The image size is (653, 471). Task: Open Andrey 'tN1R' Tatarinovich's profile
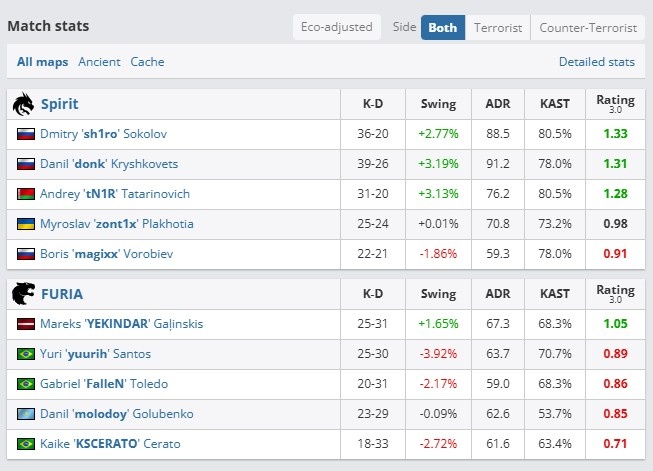coord(115,194)
